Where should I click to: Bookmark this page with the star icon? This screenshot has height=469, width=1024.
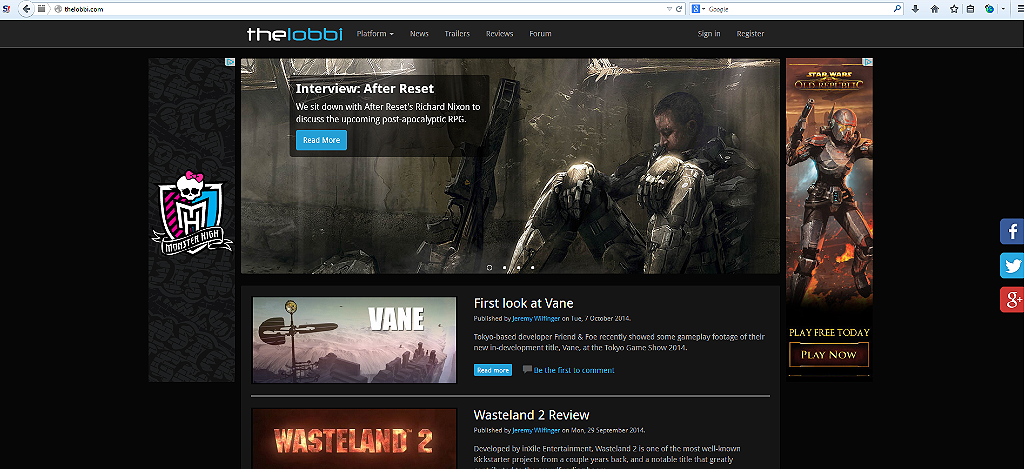(954, 9)
